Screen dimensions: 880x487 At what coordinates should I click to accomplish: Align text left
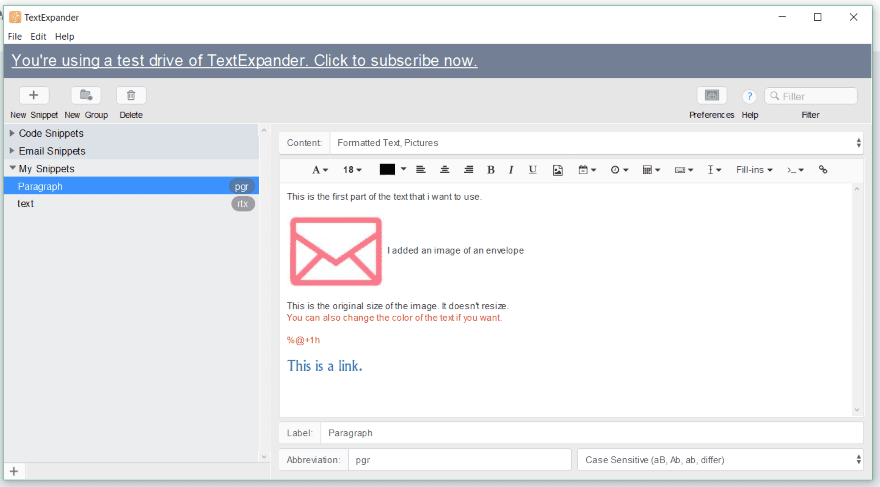point(420,169)
